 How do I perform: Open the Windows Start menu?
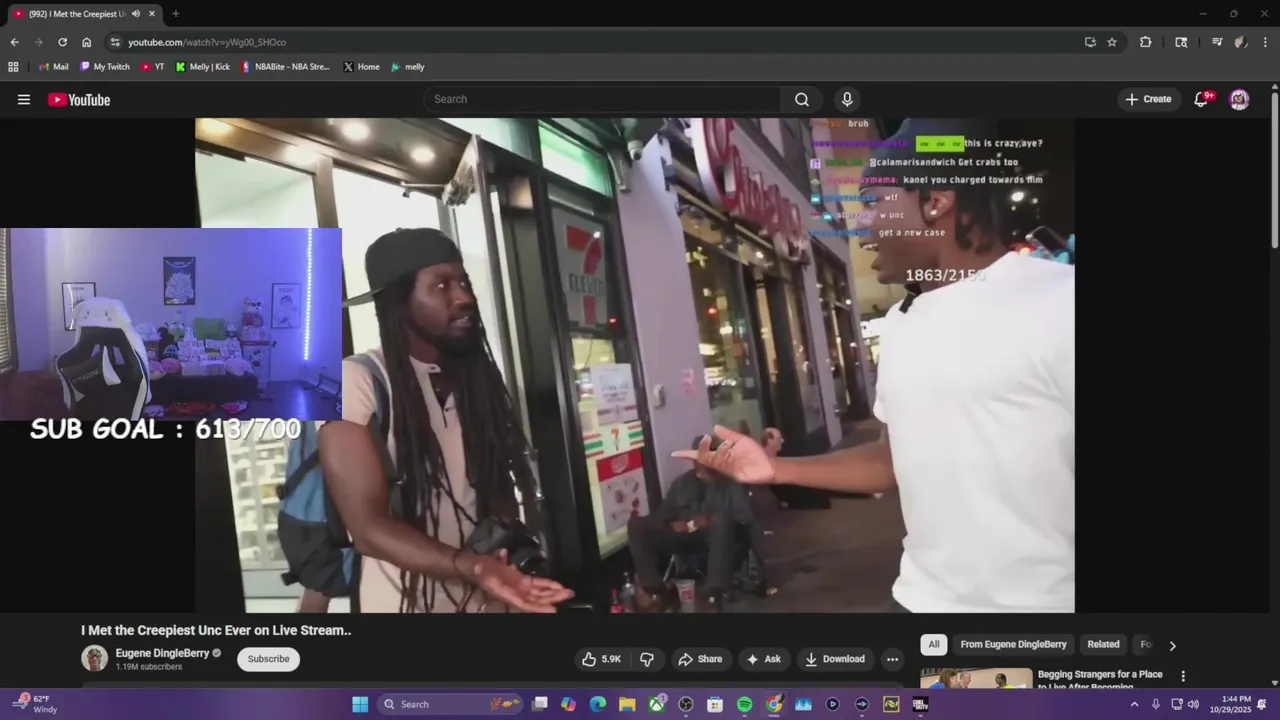pyautogui.click(x=360, y=704)
